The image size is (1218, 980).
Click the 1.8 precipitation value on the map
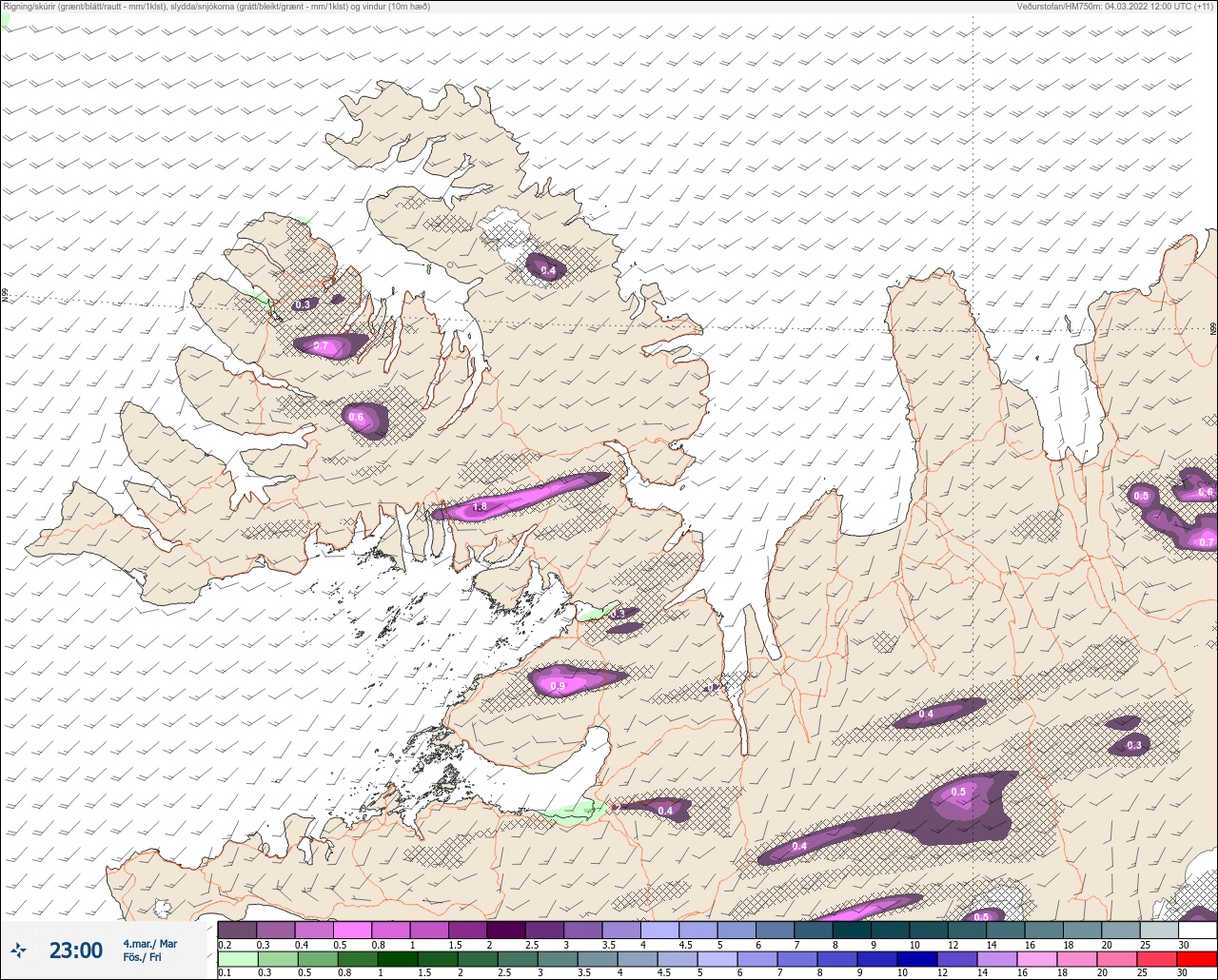click(481, 507)
